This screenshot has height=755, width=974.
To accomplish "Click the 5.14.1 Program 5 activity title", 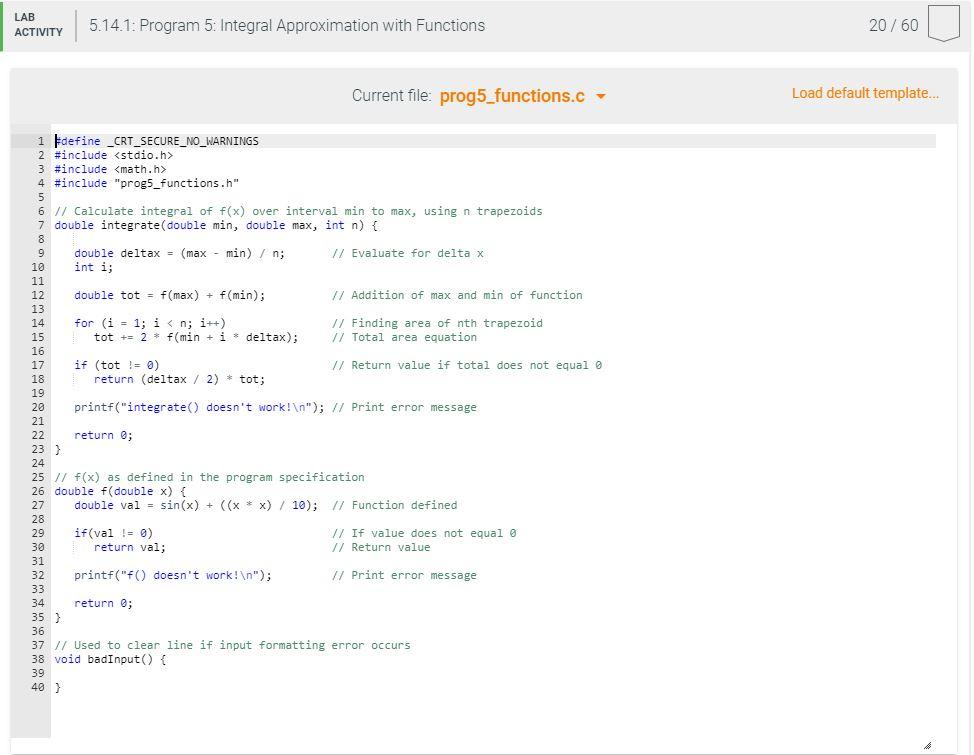I will click(x=285, y=25).
